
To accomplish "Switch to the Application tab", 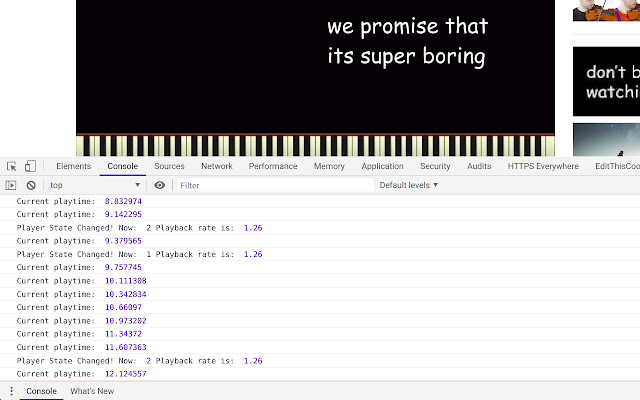I will pyautogui.click(x=382, y=167).
